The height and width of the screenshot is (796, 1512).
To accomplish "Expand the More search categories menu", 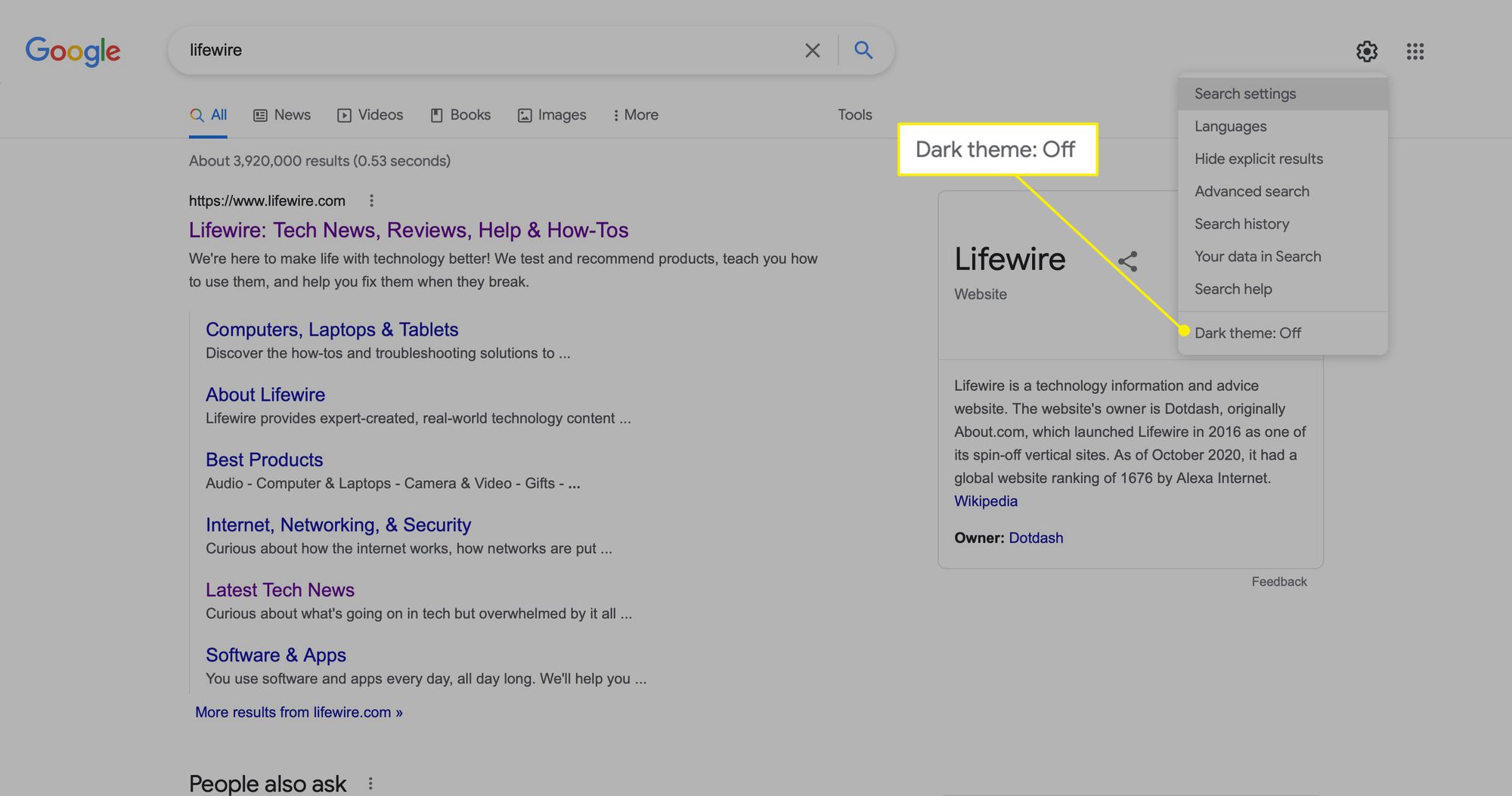I will [x=635, y=115].
